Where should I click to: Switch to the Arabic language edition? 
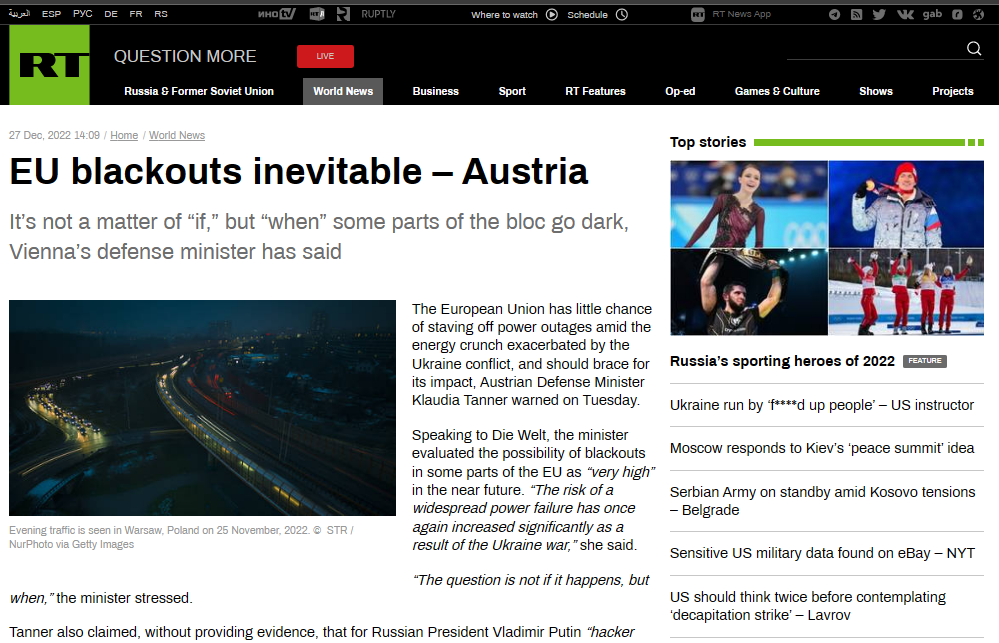click(x=19, y=13)
